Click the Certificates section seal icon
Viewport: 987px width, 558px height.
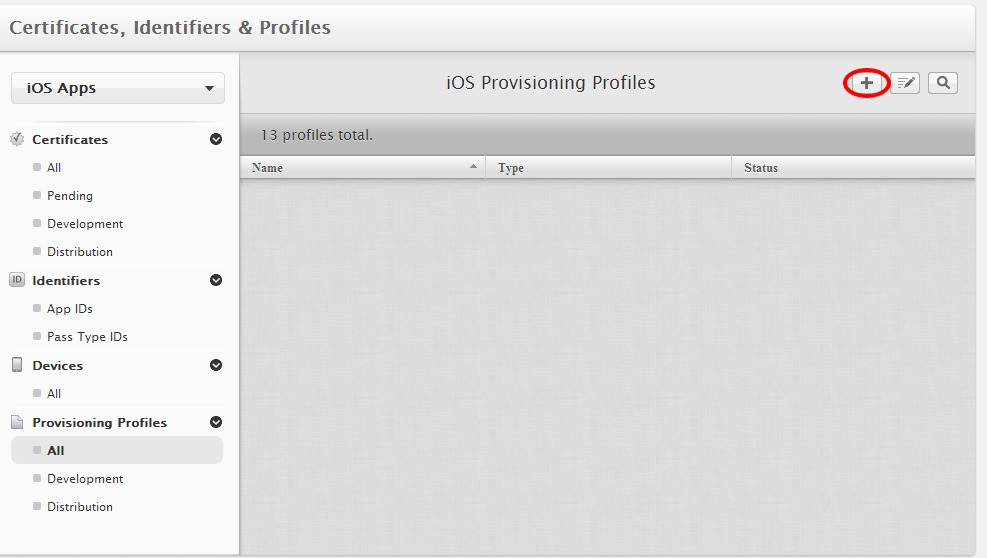pos(17,139)
